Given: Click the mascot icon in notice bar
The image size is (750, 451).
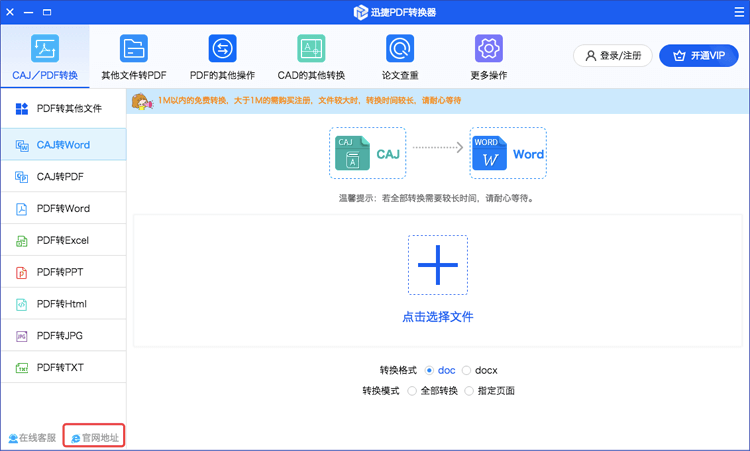Looking at the screenshot, I should pyautogui.click(x=142, y=101).
